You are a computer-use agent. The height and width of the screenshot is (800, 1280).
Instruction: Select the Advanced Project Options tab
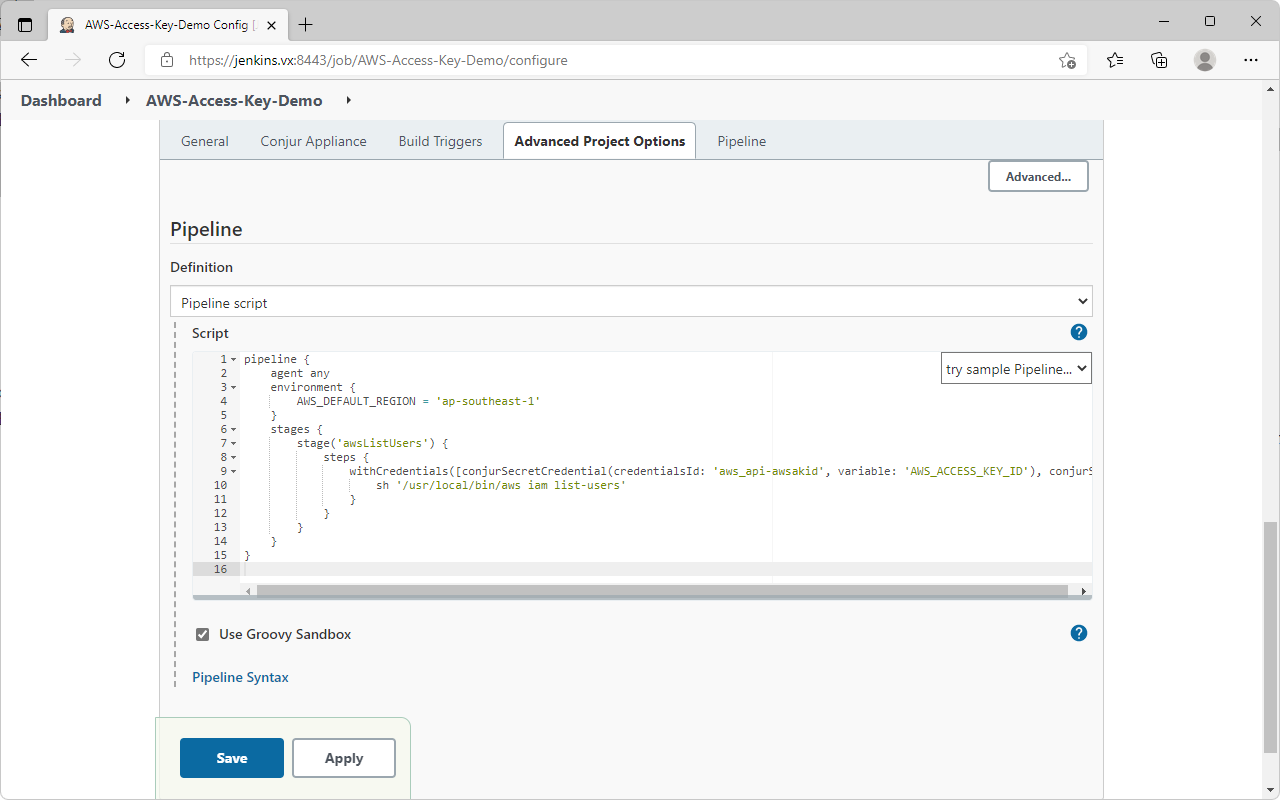[x=600, y=141]
